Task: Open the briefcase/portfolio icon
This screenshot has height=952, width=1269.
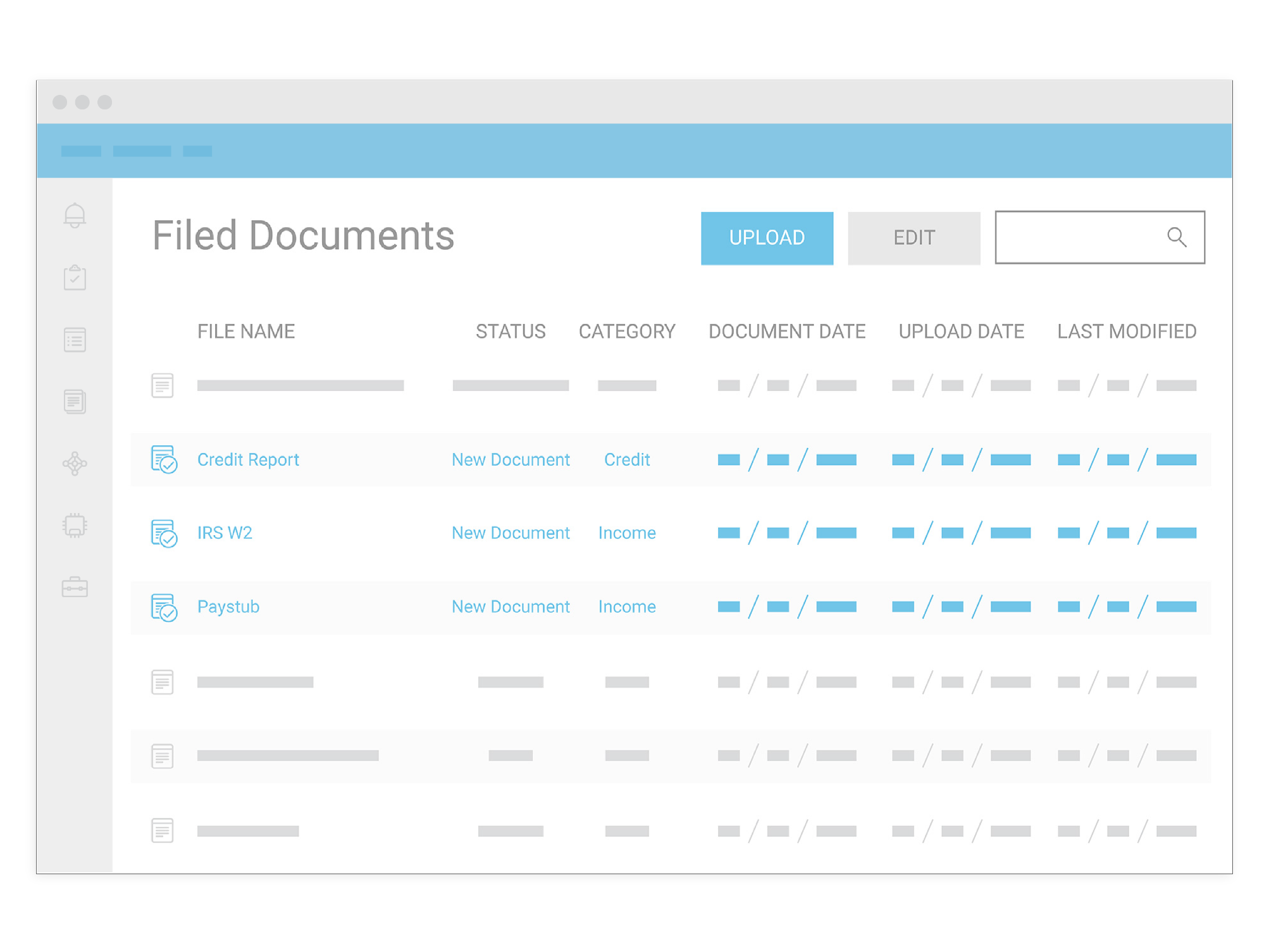Action: coord(75,588)
